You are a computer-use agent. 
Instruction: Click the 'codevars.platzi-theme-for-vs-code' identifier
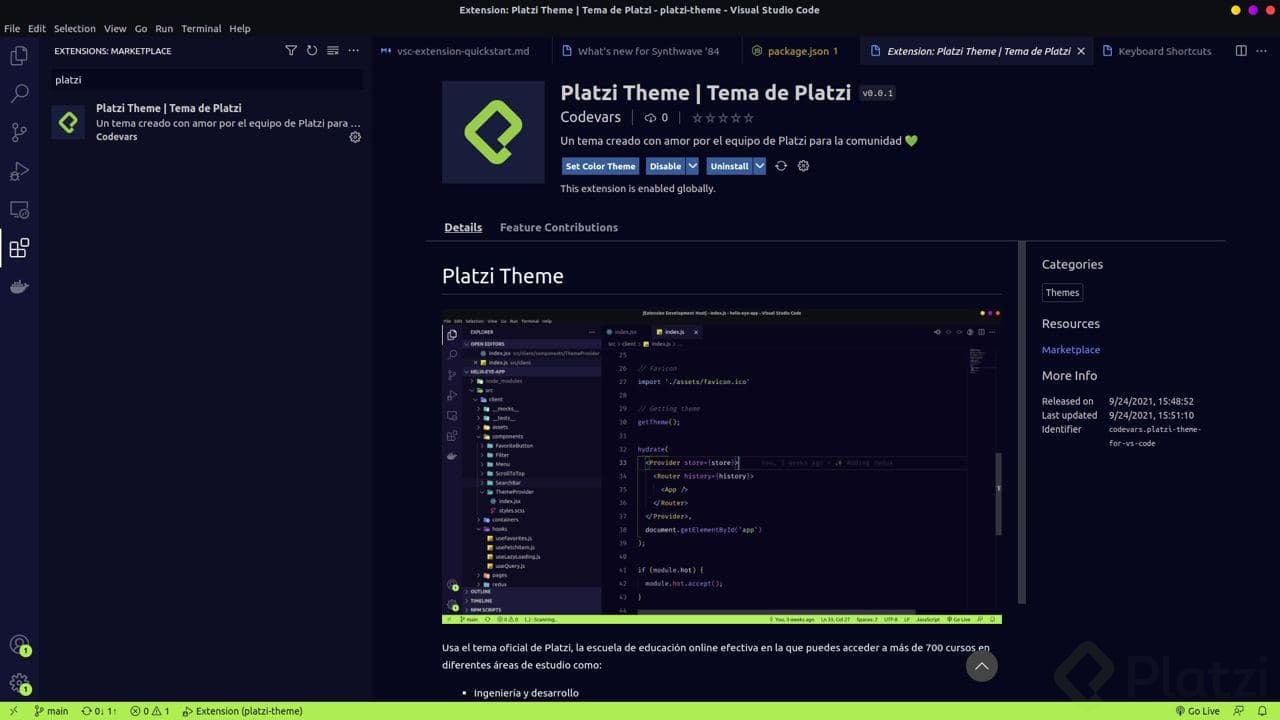[x=1155, y=436]
